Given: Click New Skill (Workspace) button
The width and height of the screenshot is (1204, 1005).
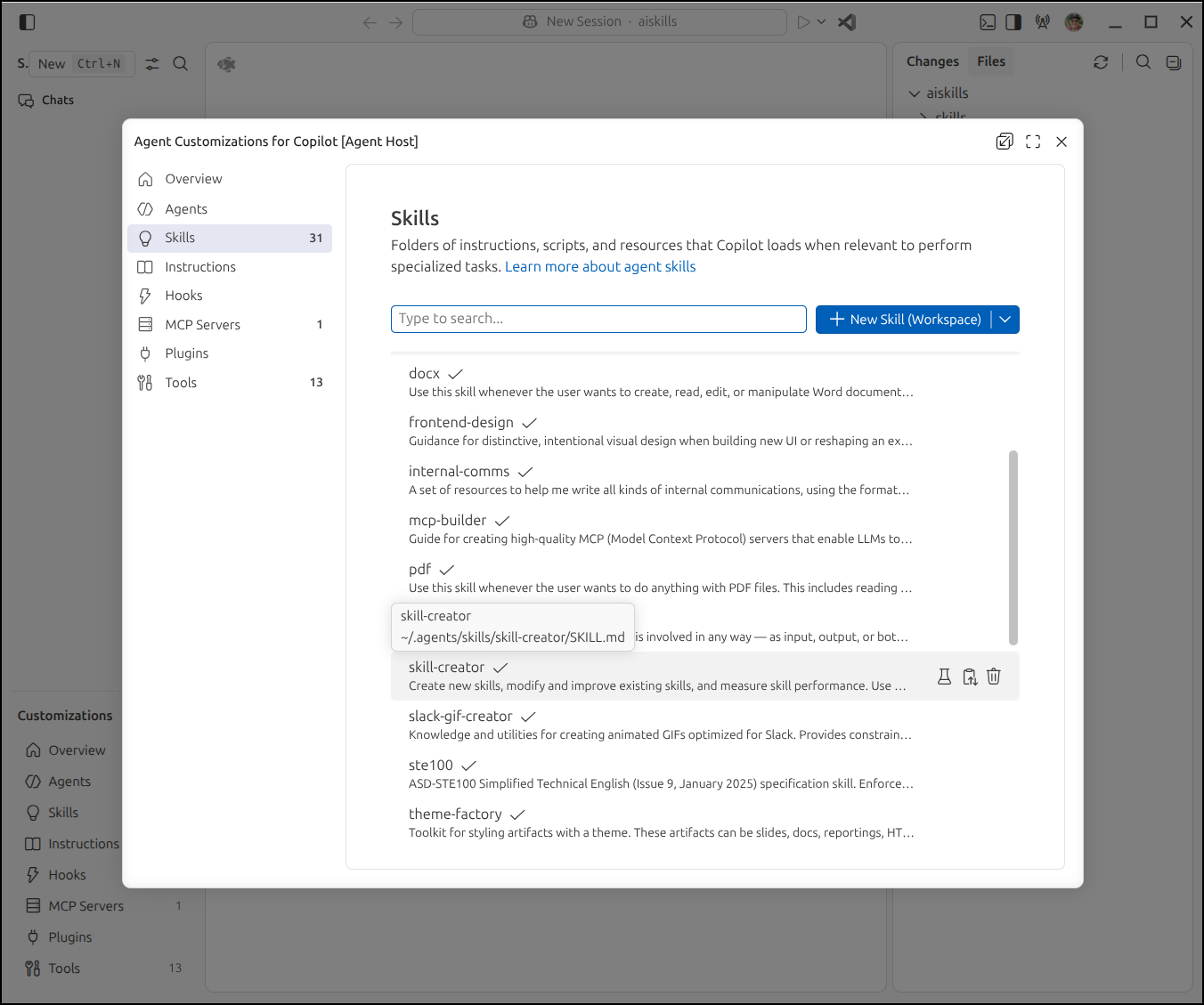Looking at the screenshot, I should (903, 320).
